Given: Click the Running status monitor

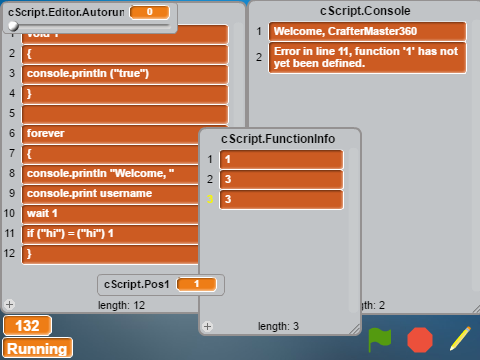Looking at the screenshot, I should pyautogui.click(x=37, y=348).
